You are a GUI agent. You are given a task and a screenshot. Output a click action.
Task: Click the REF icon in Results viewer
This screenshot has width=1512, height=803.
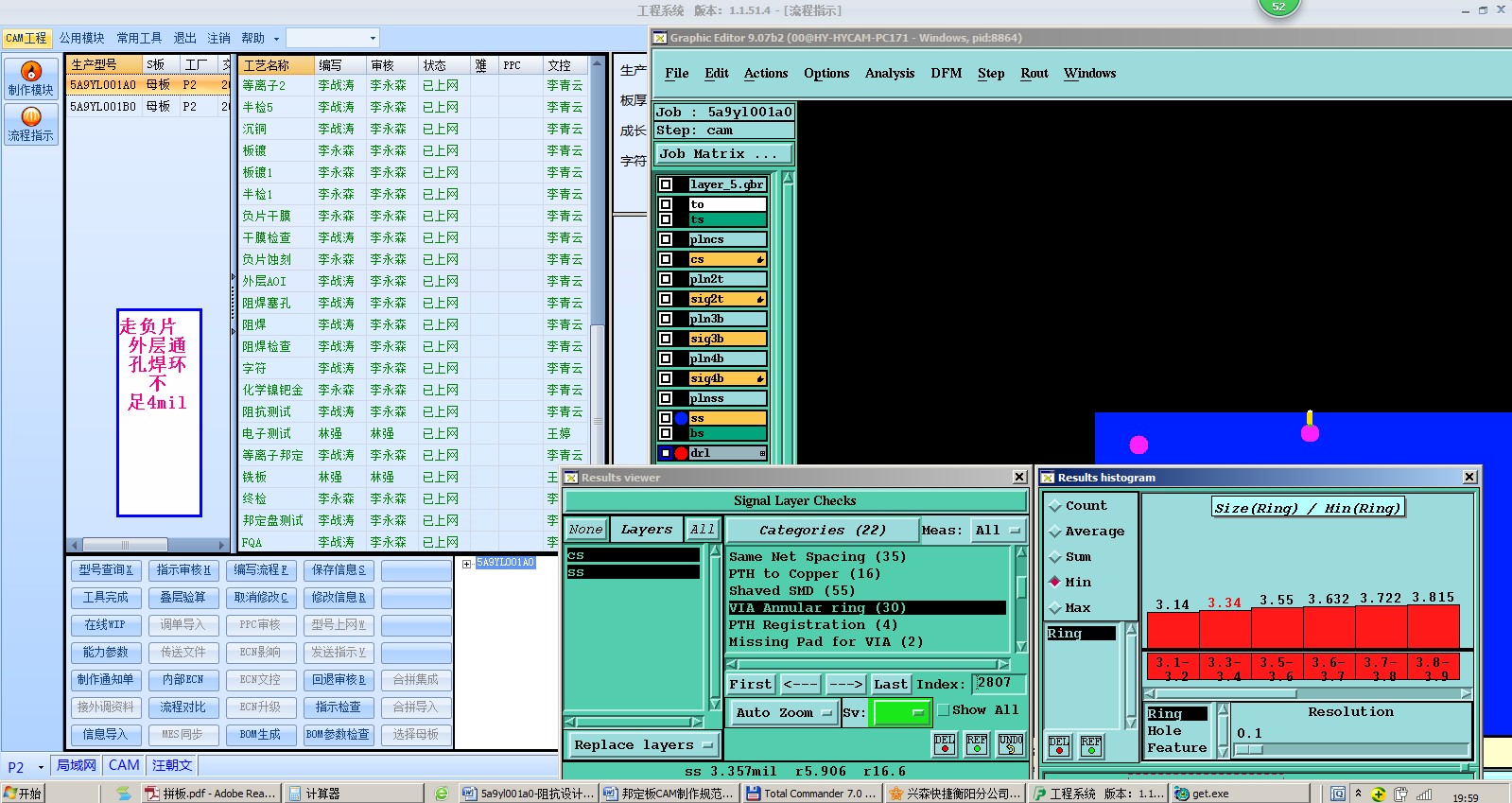977,744
